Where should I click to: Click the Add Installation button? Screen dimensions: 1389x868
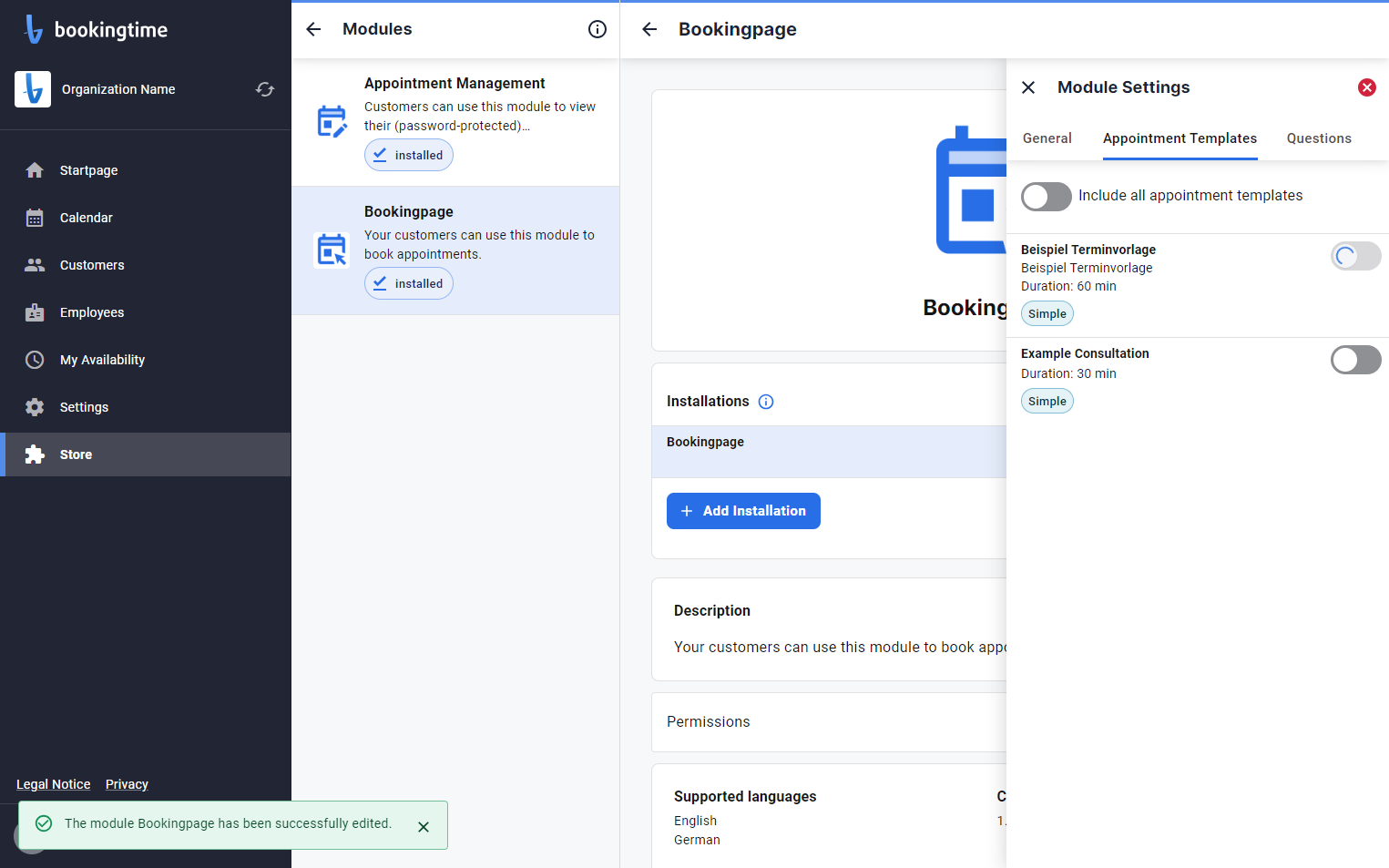click(x=743, y=511)
